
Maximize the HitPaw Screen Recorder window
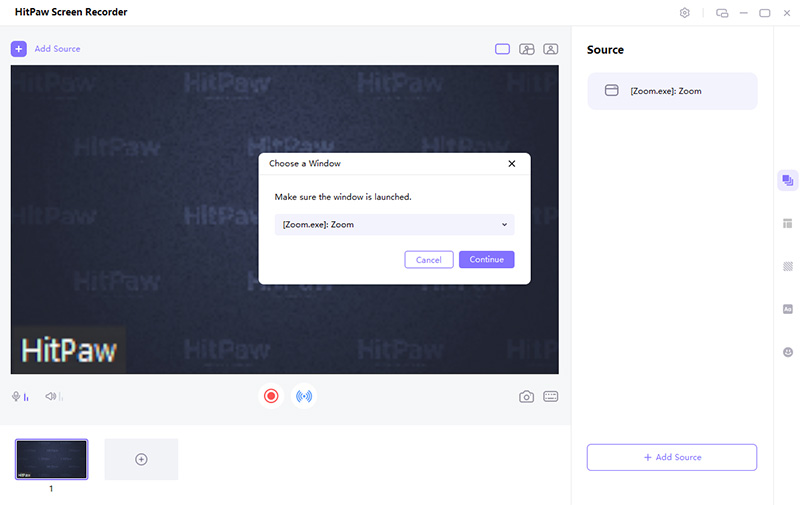click(x=764, y=13)
